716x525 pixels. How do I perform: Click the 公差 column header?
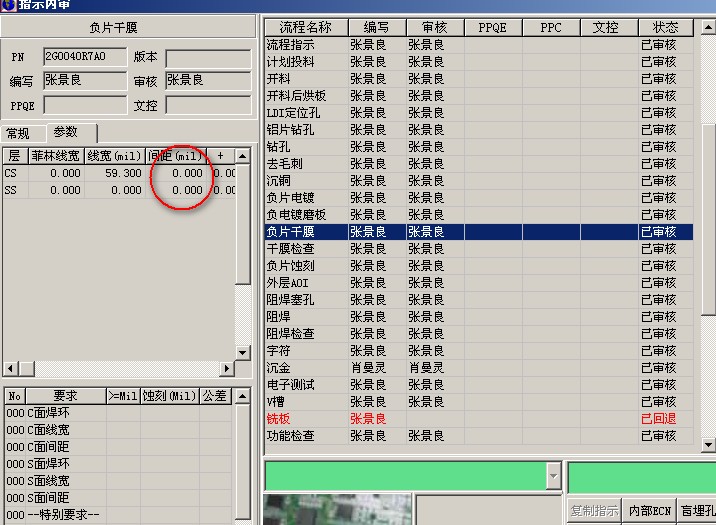coord(215,396)
